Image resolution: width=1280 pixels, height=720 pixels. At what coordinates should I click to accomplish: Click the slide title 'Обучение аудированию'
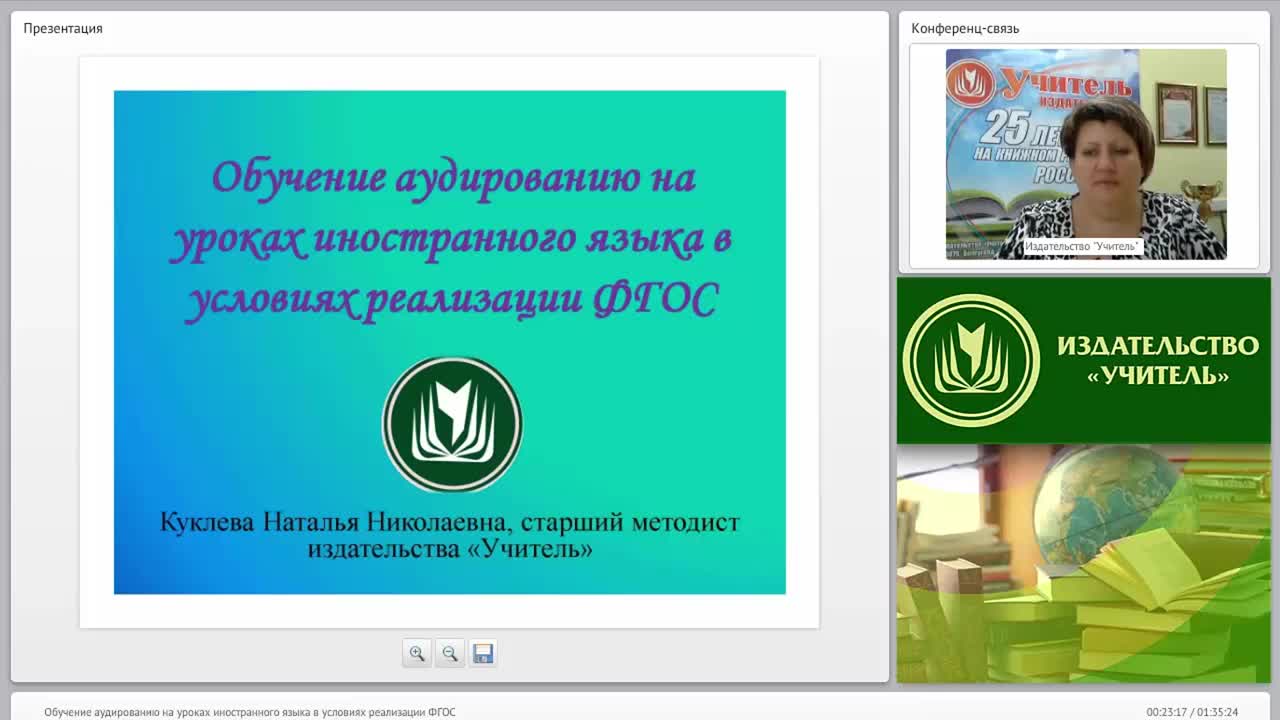[427, 178]
